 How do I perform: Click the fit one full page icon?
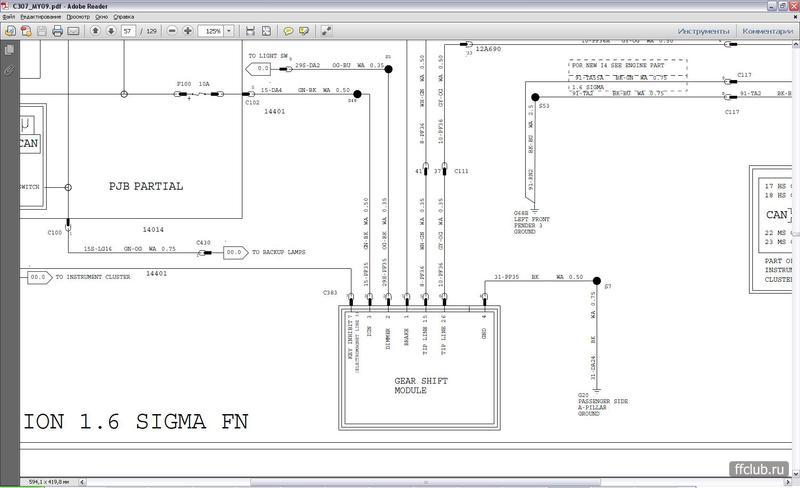[x=266, y=31]
